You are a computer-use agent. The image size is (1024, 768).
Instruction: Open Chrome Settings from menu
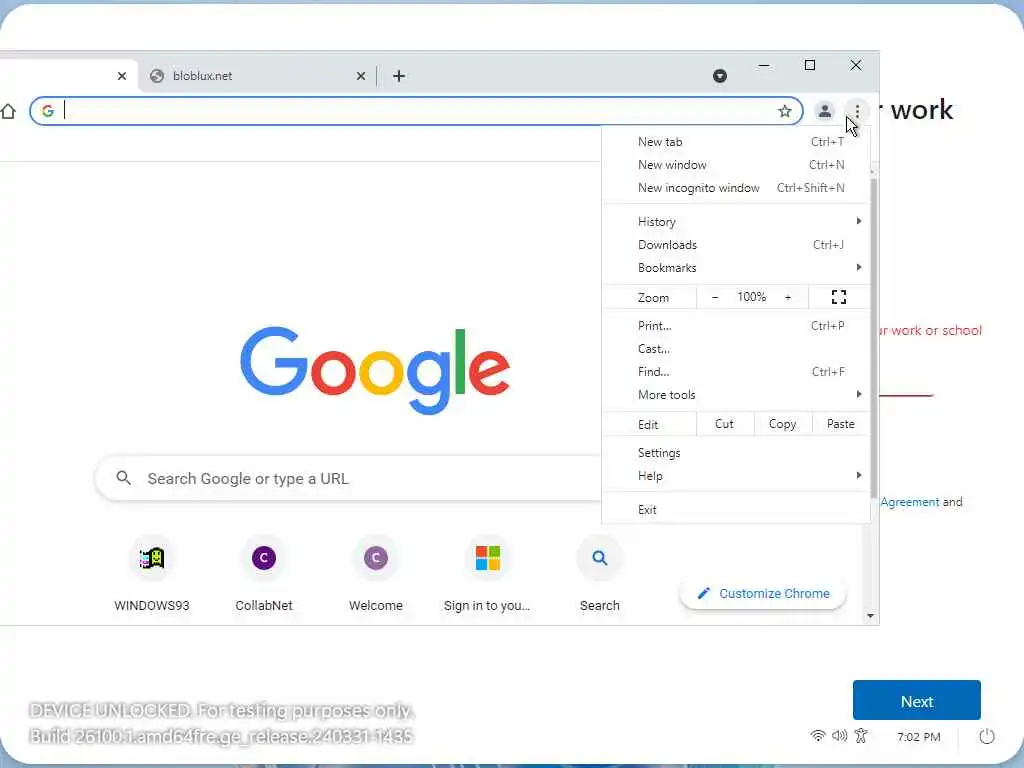point(736,453)
